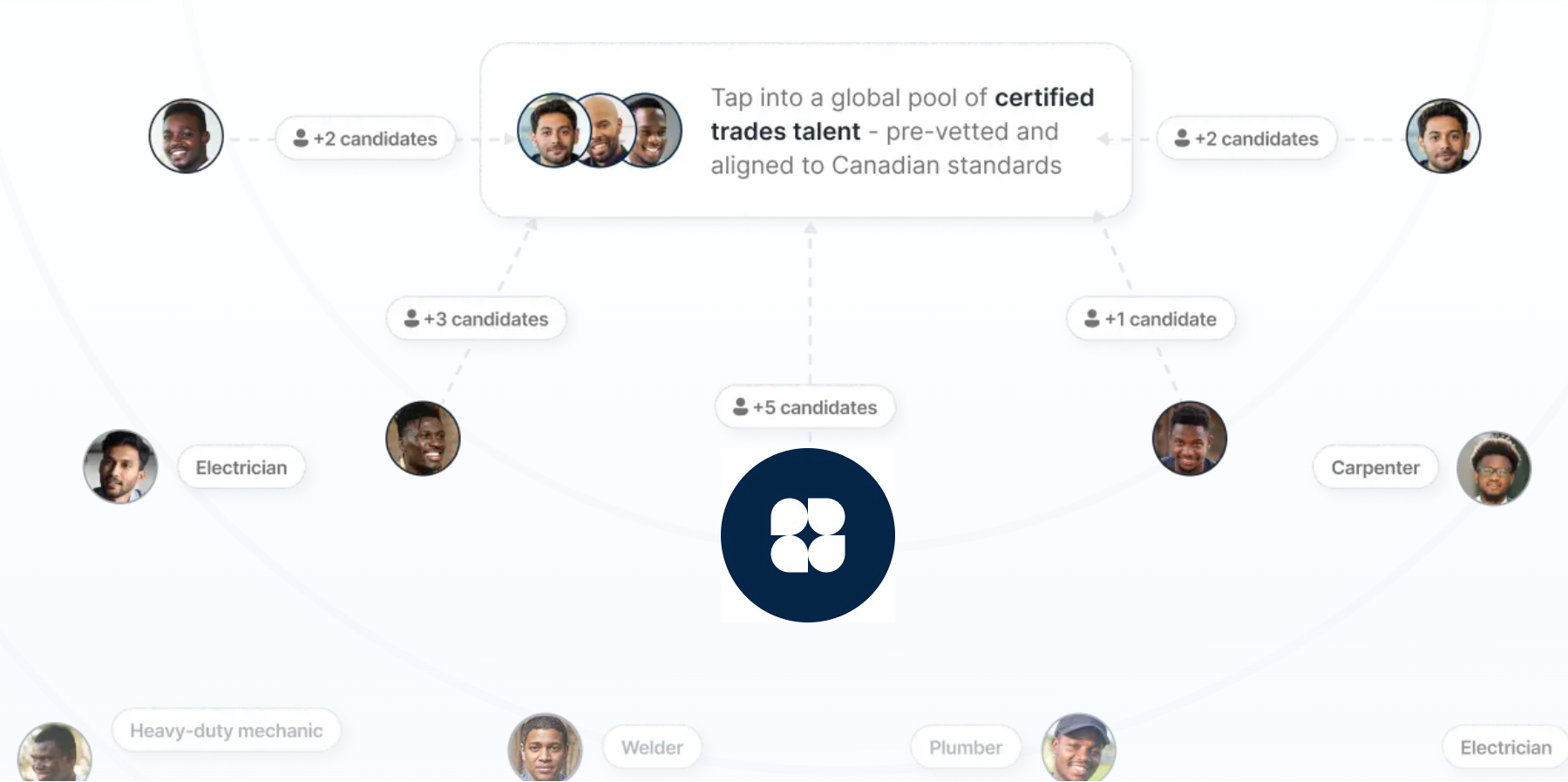
Task: Click the grouped avatars in the talent card
Action: (x=599, y=131)
